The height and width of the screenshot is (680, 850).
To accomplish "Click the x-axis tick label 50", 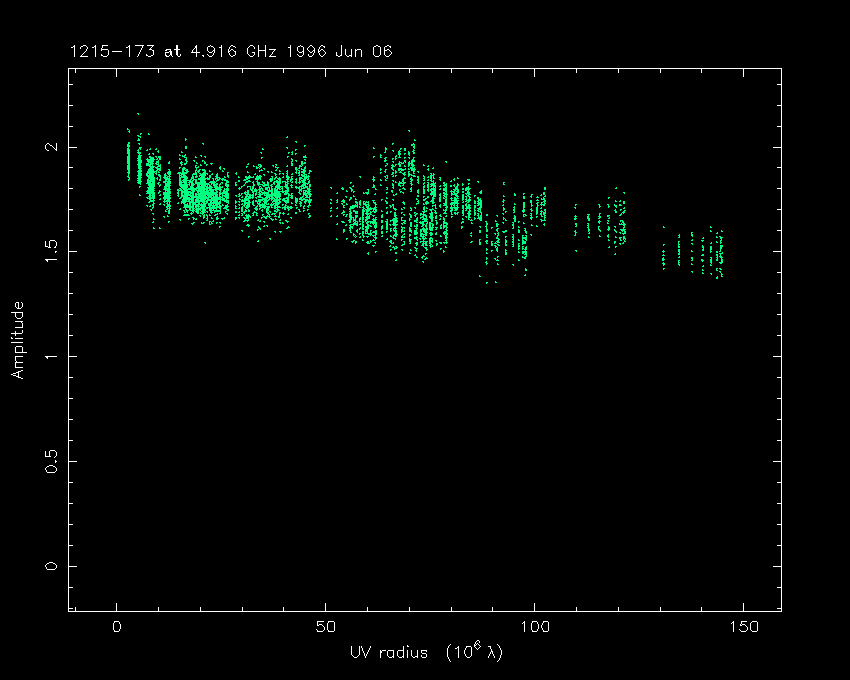I will pos(326,627).
